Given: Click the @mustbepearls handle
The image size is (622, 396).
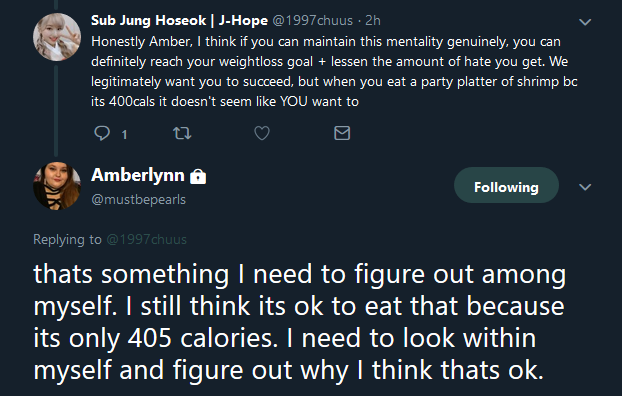Looking at the screenshot, I should tap(138, 199).
